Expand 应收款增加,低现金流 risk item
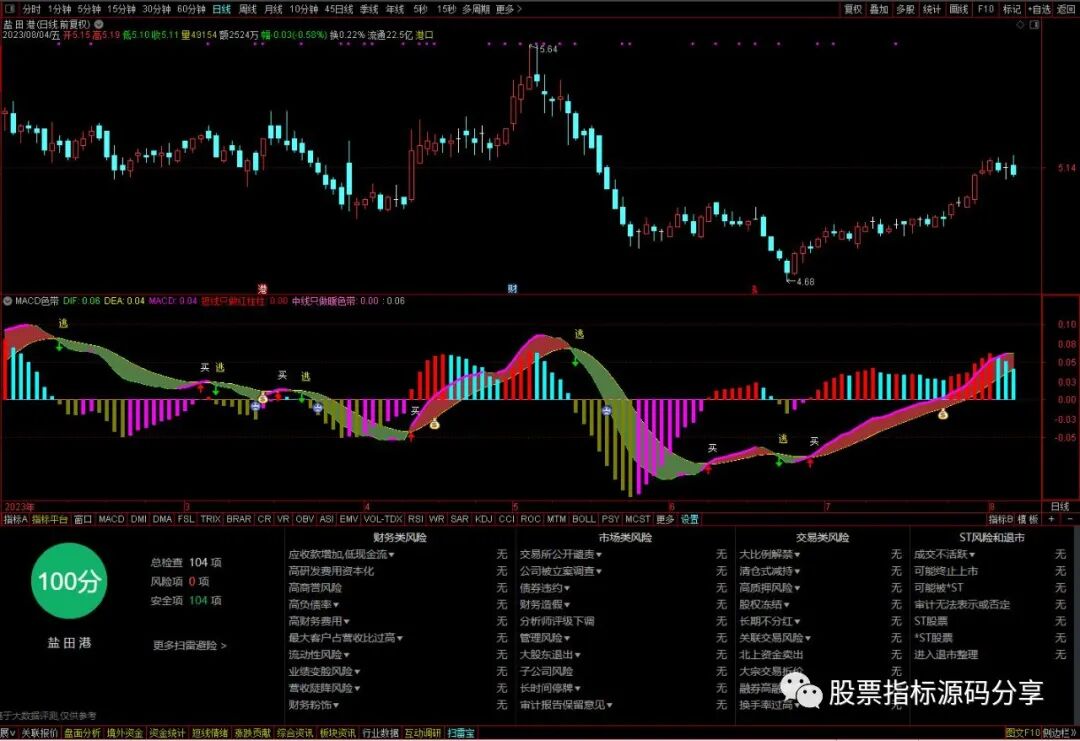The width and height of the screenshot is (1080, 741). pyautogui.click(x=342, y=554)
